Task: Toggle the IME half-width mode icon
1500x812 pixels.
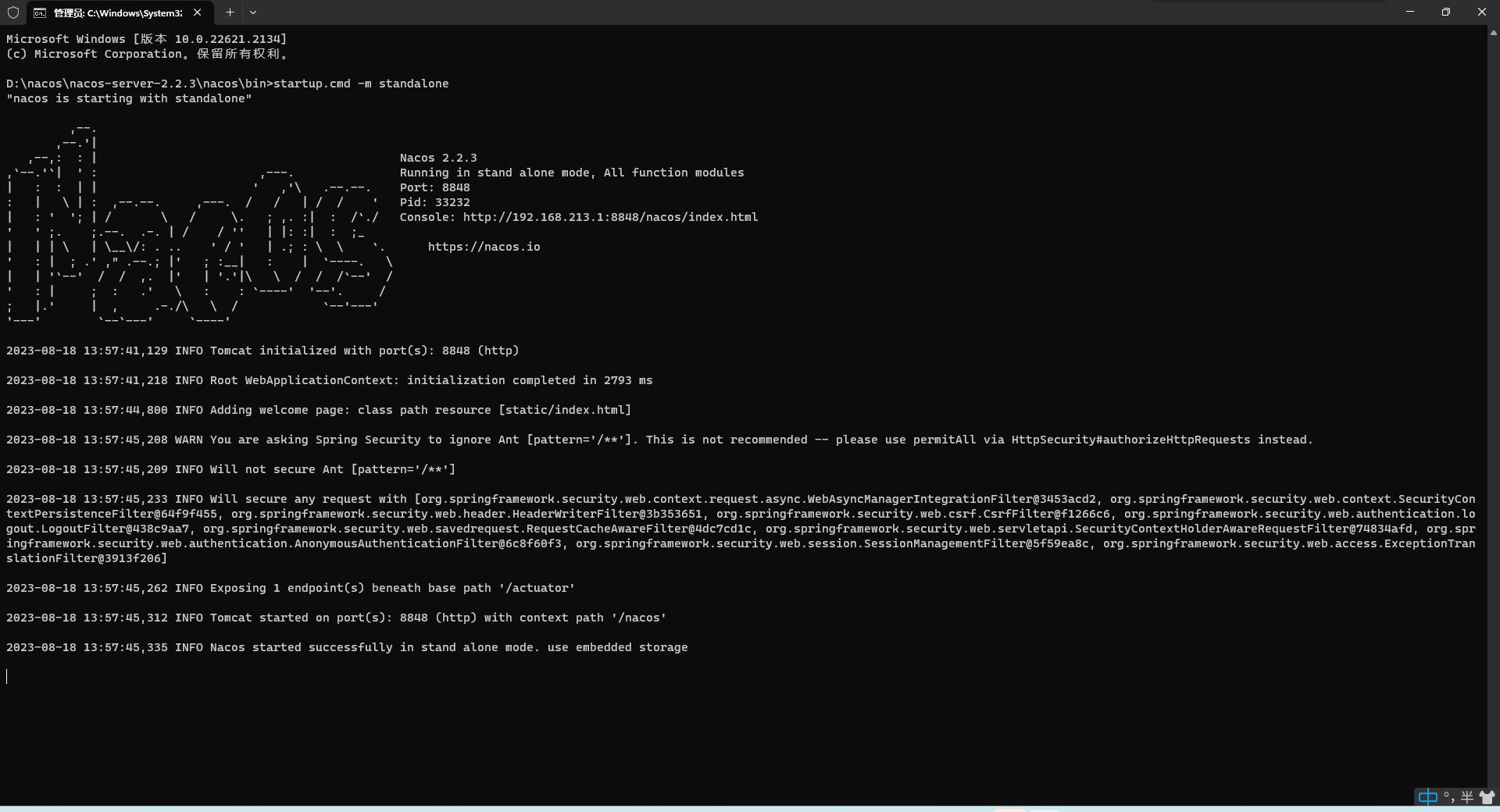Action: click(1466, 796)
